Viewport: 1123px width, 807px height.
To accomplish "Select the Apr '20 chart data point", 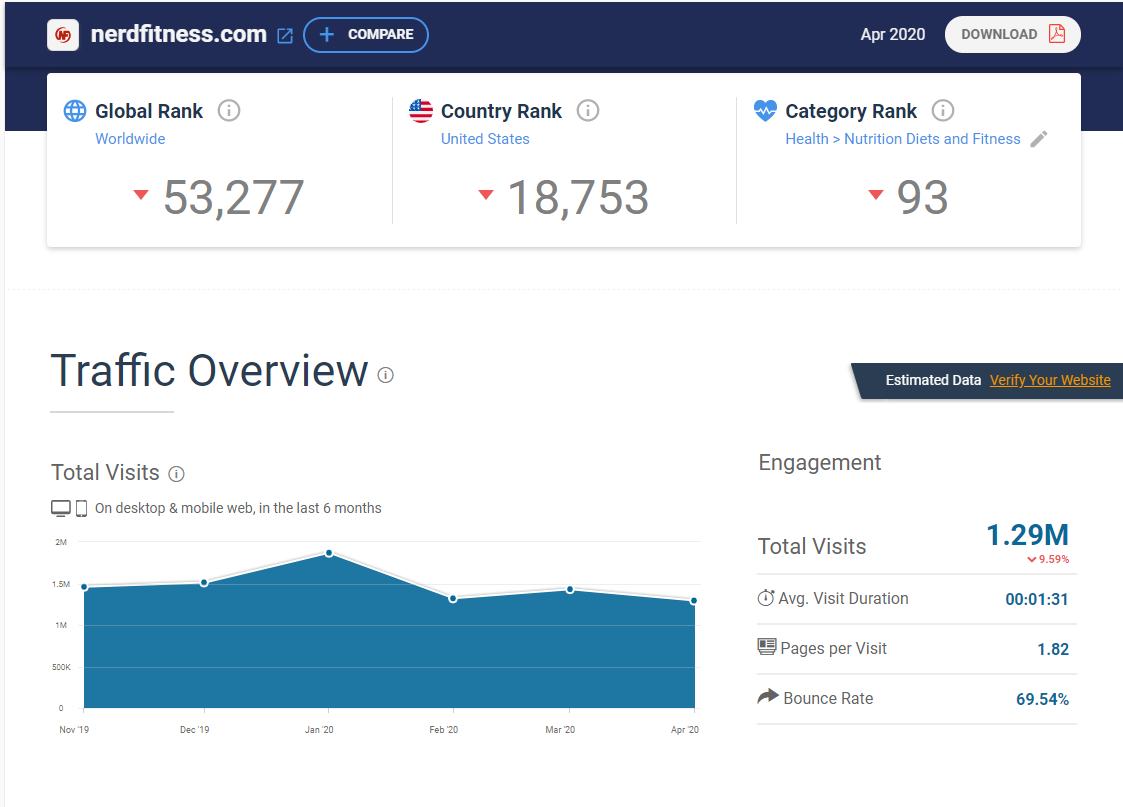I will [693, 601].
